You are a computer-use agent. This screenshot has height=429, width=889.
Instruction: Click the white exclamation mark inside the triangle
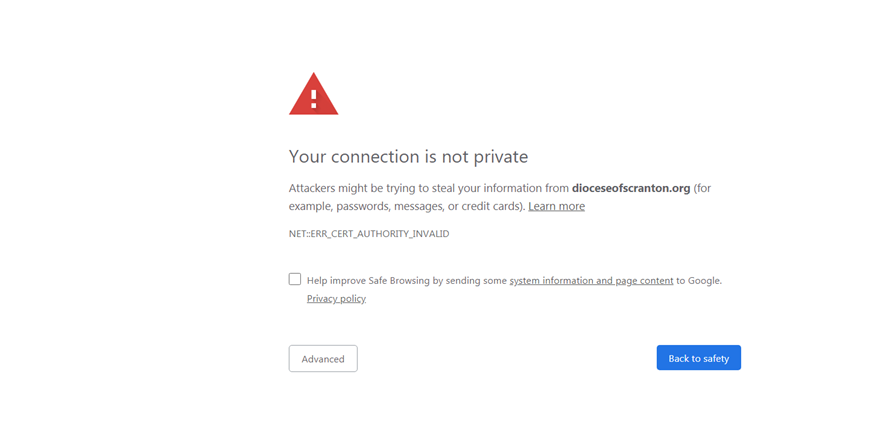coord(314,98)
